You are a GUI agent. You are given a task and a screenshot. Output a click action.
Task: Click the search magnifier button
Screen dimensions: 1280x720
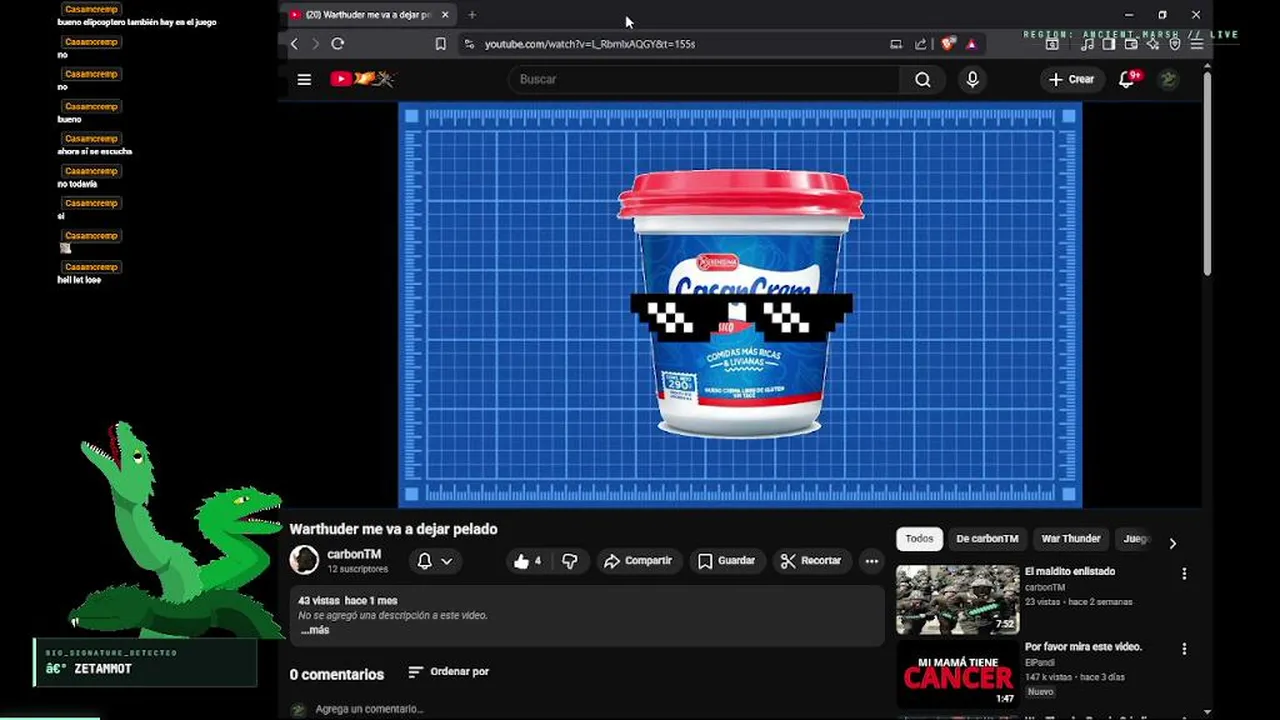click(923, 79)
